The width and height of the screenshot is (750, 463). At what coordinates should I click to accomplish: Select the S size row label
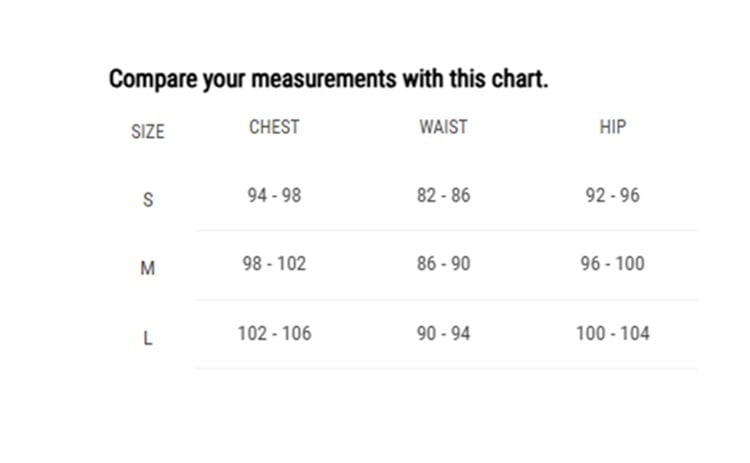click(x=148, y=199)
